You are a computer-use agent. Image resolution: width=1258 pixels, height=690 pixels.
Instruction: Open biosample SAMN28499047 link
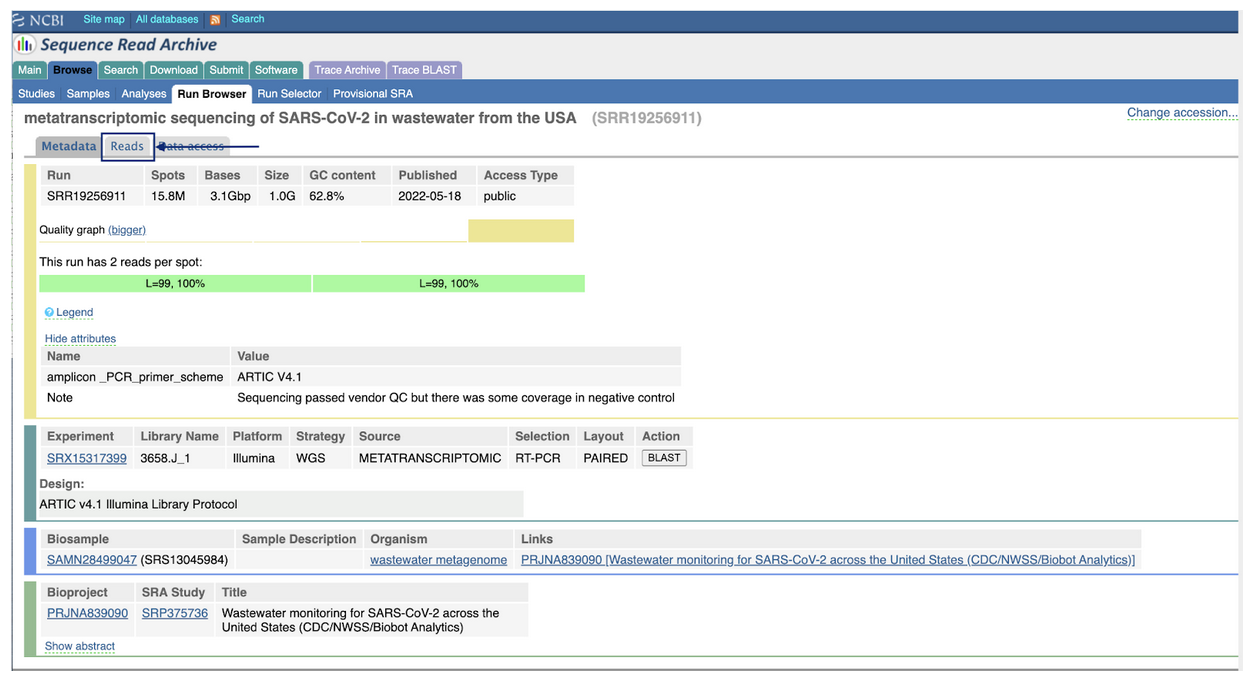coord(92,560)
